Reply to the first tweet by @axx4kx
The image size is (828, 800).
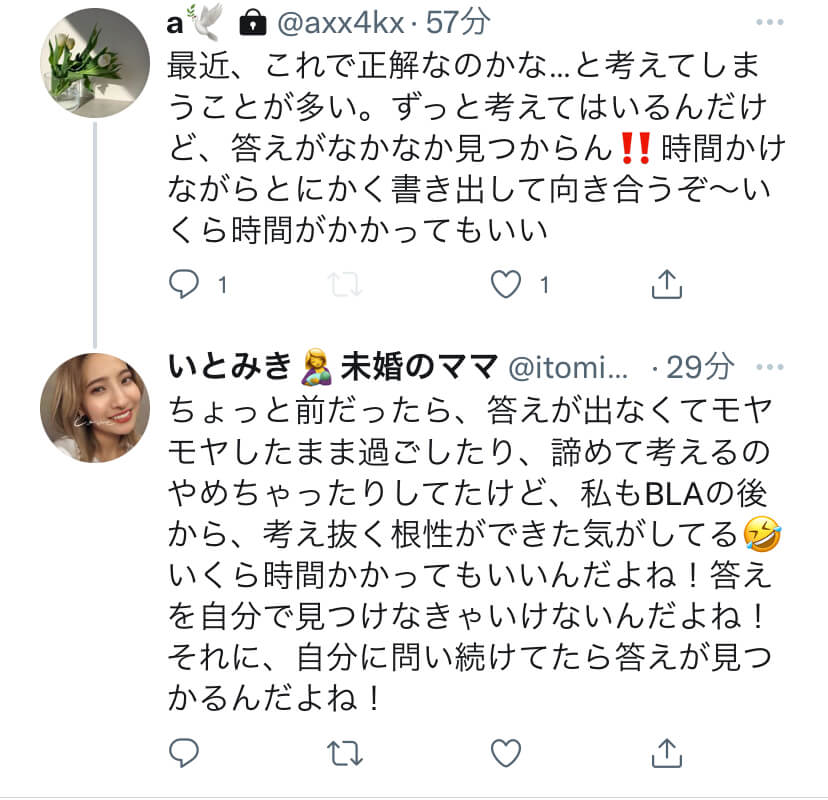[183, 285]
